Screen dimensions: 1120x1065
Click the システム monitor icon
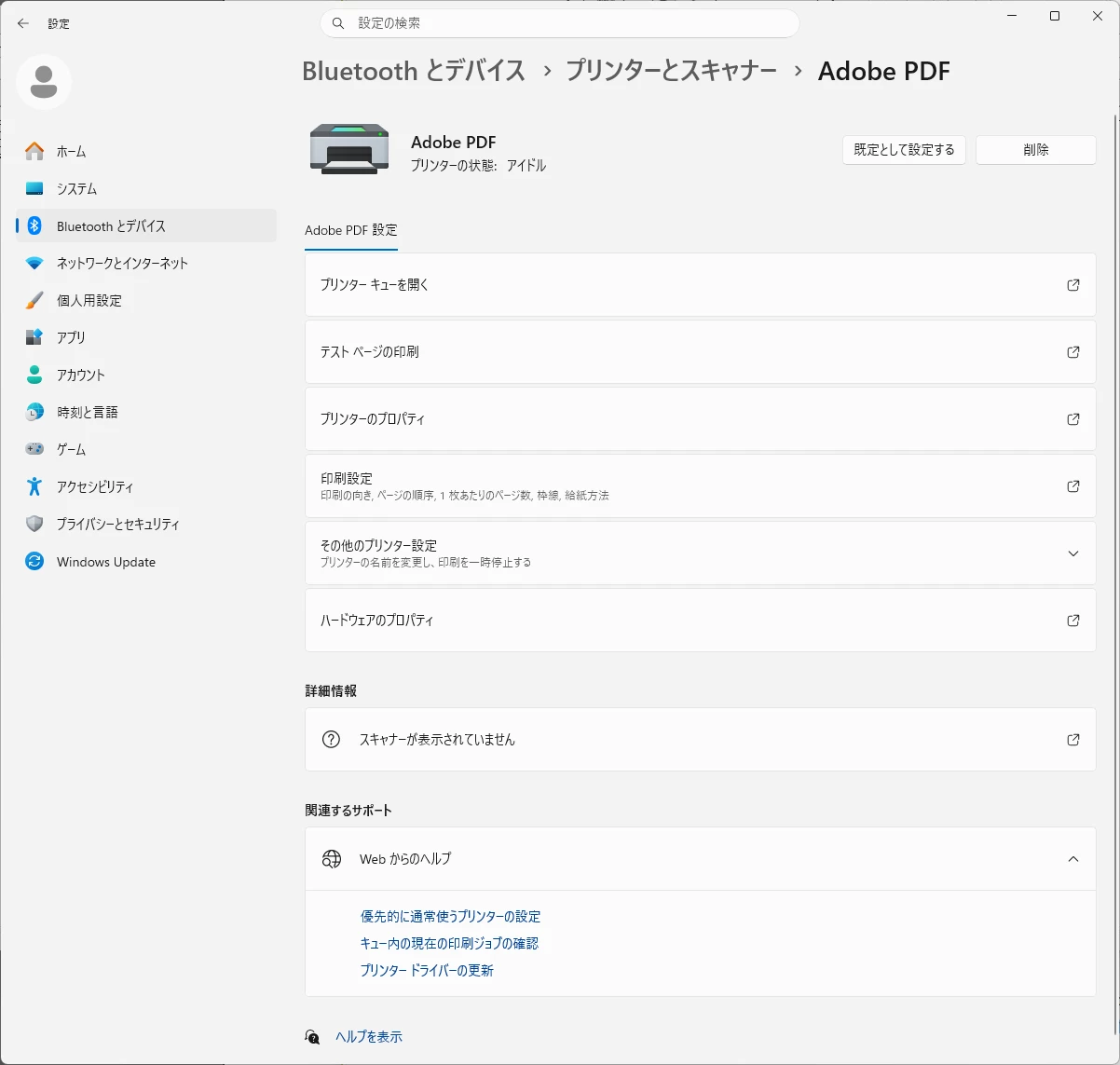[34, 188]
